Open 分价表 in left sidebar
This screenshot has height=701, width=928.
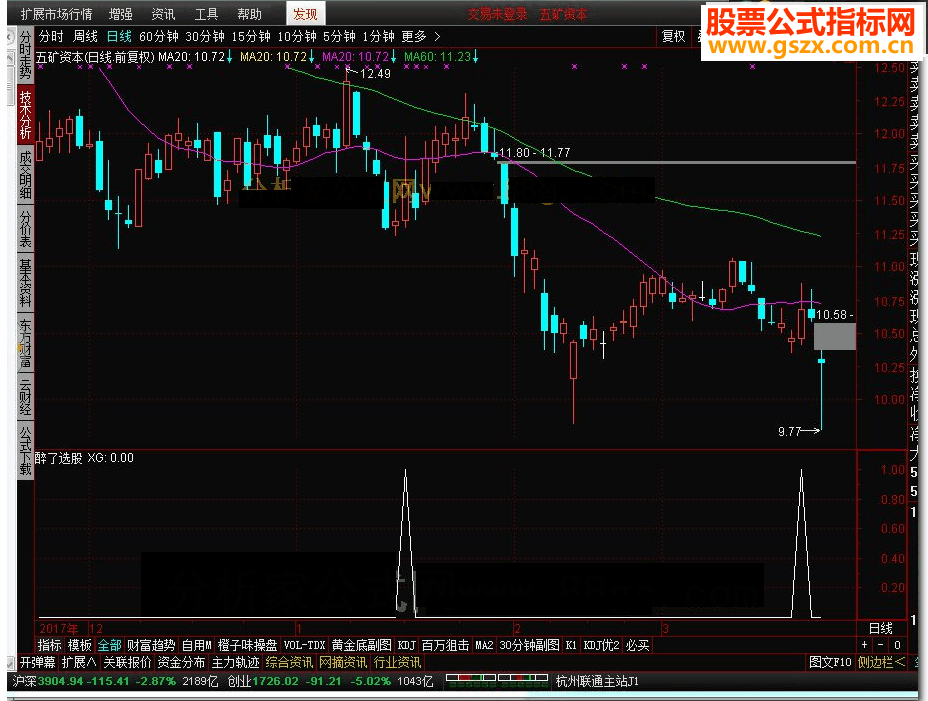tap(25, 228)
